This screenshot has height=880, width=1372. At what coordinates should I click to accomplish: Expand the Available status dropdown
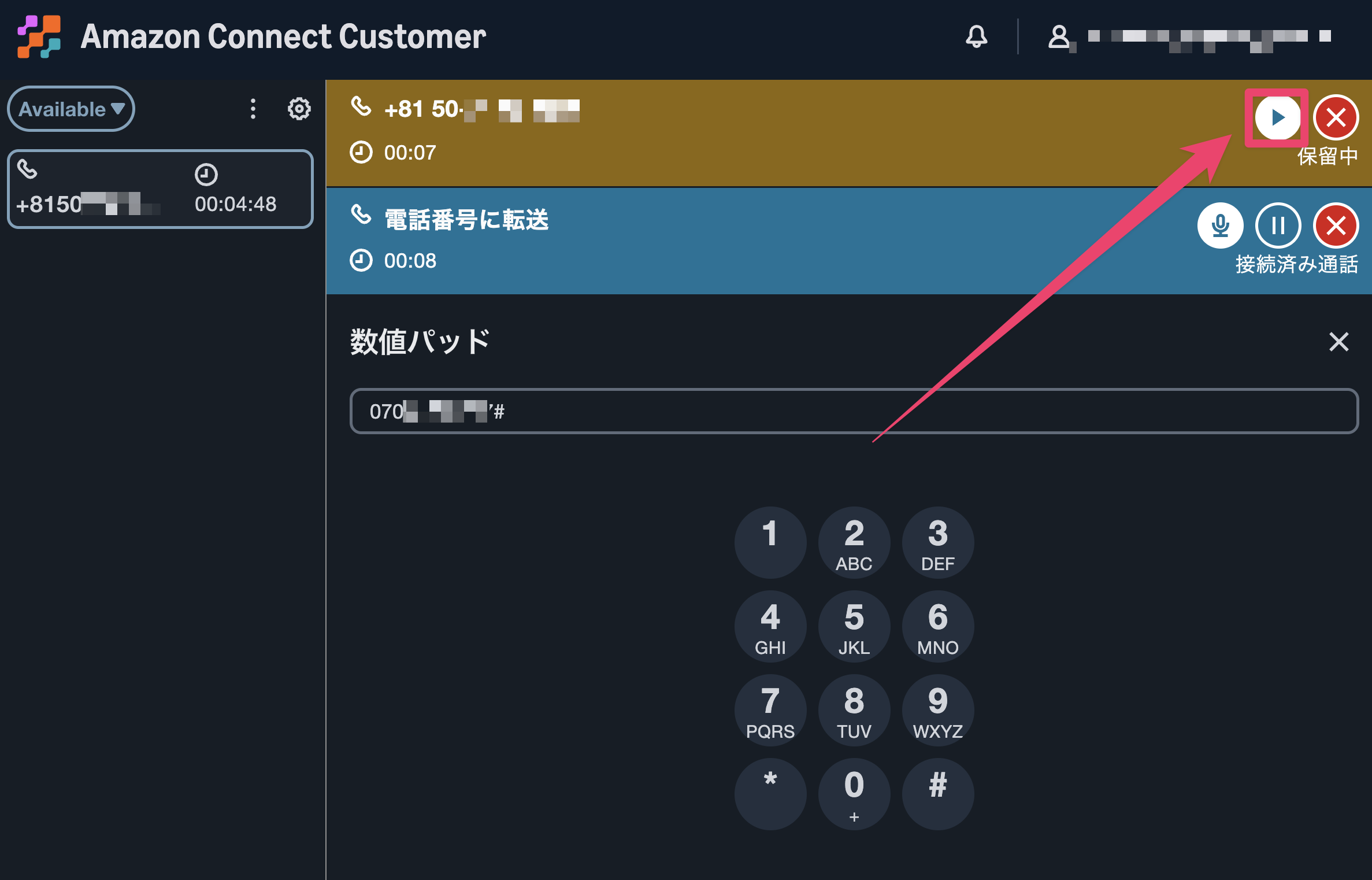(71, 109)
